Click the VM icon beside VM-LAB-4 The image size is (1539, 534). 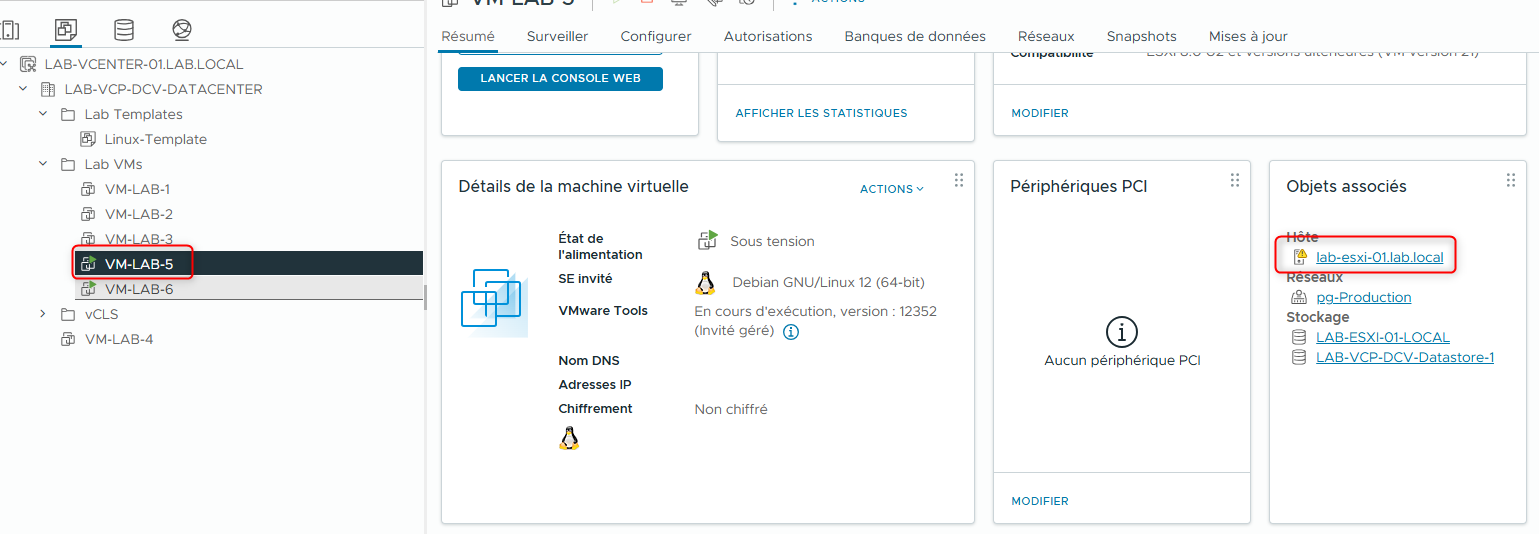click(x=68, y=339)
